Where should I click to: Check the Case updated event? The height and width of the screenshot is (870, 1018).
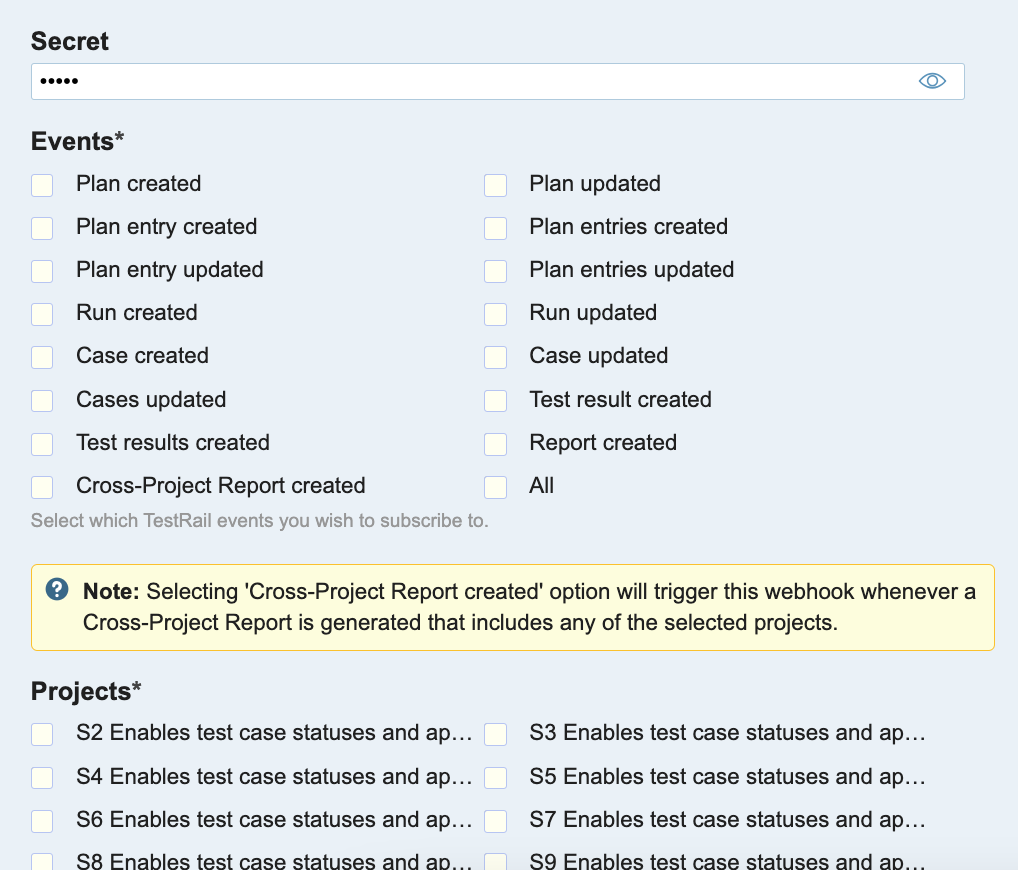click(495, 357)
